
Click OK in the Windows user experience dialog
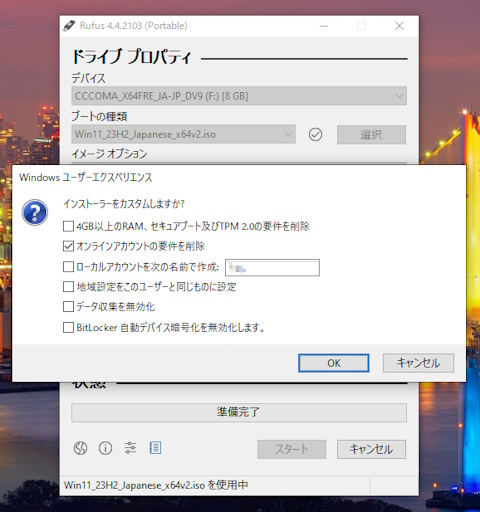coord(334,363)
